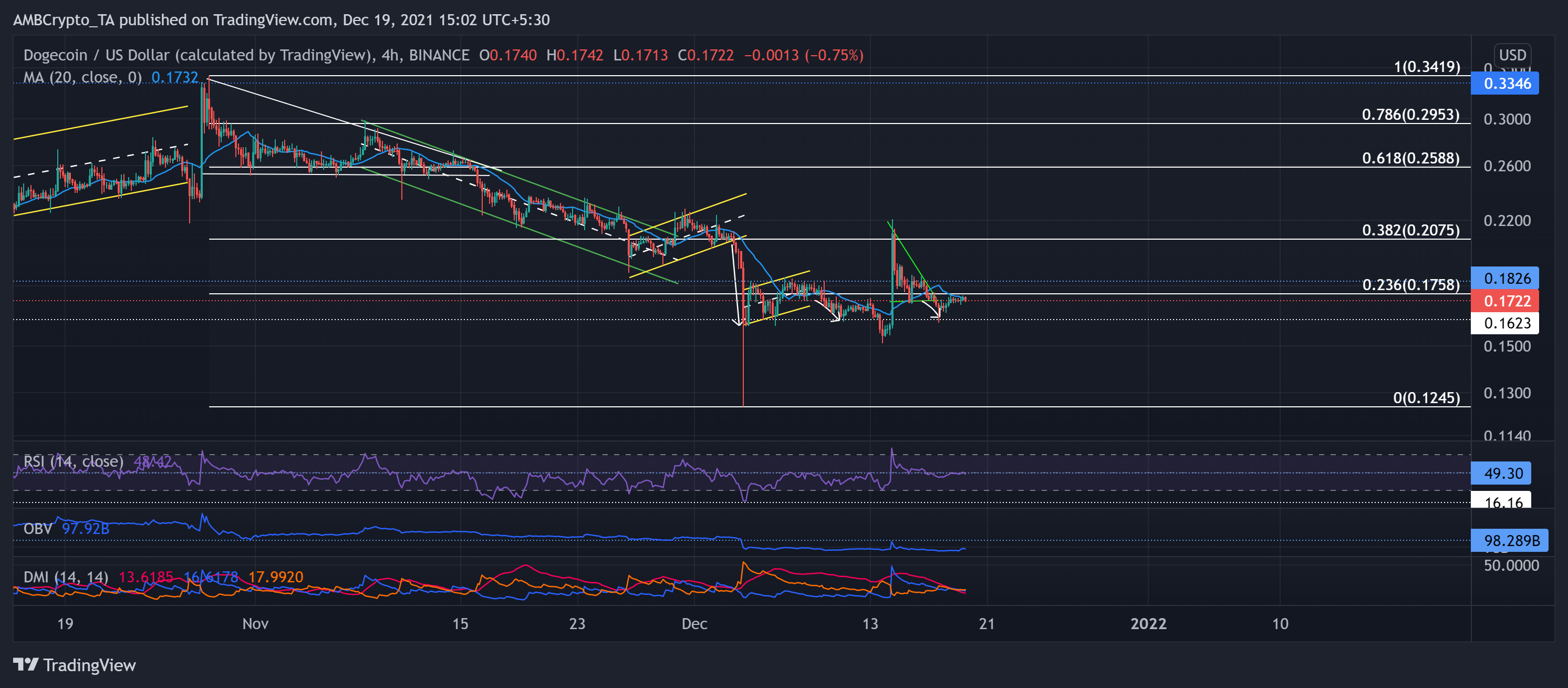Click the 0.3346 blue price label
The height and width of the screenshot is (688, 1568).
click(x=1504, y=84)
